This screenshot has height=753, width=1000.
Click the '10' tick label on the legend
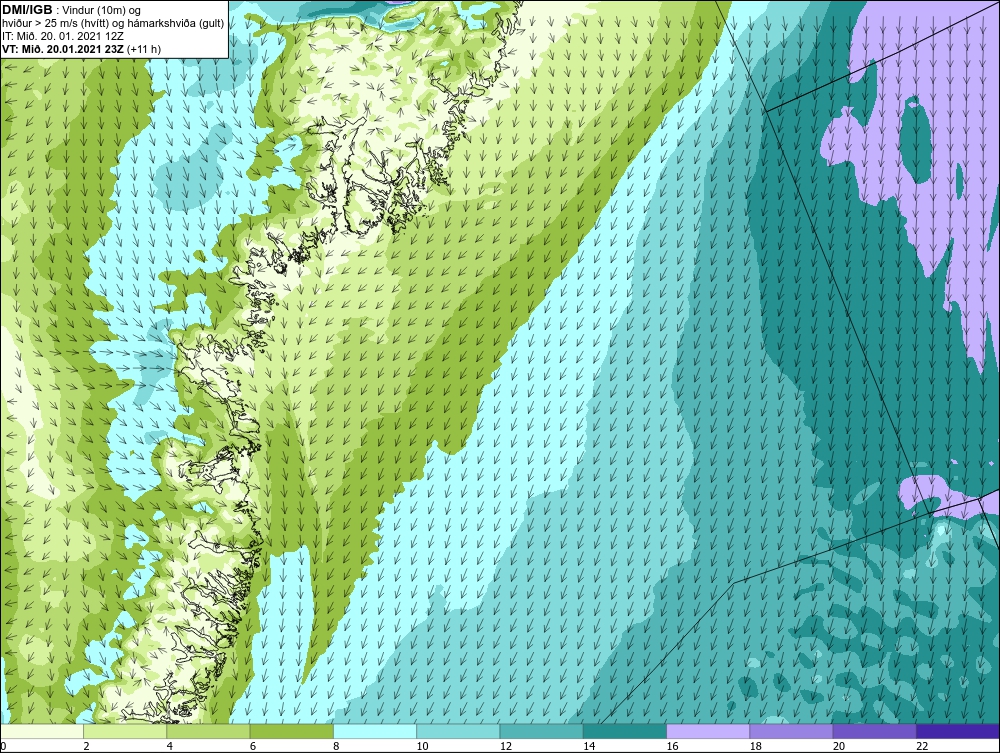[423, 747]
